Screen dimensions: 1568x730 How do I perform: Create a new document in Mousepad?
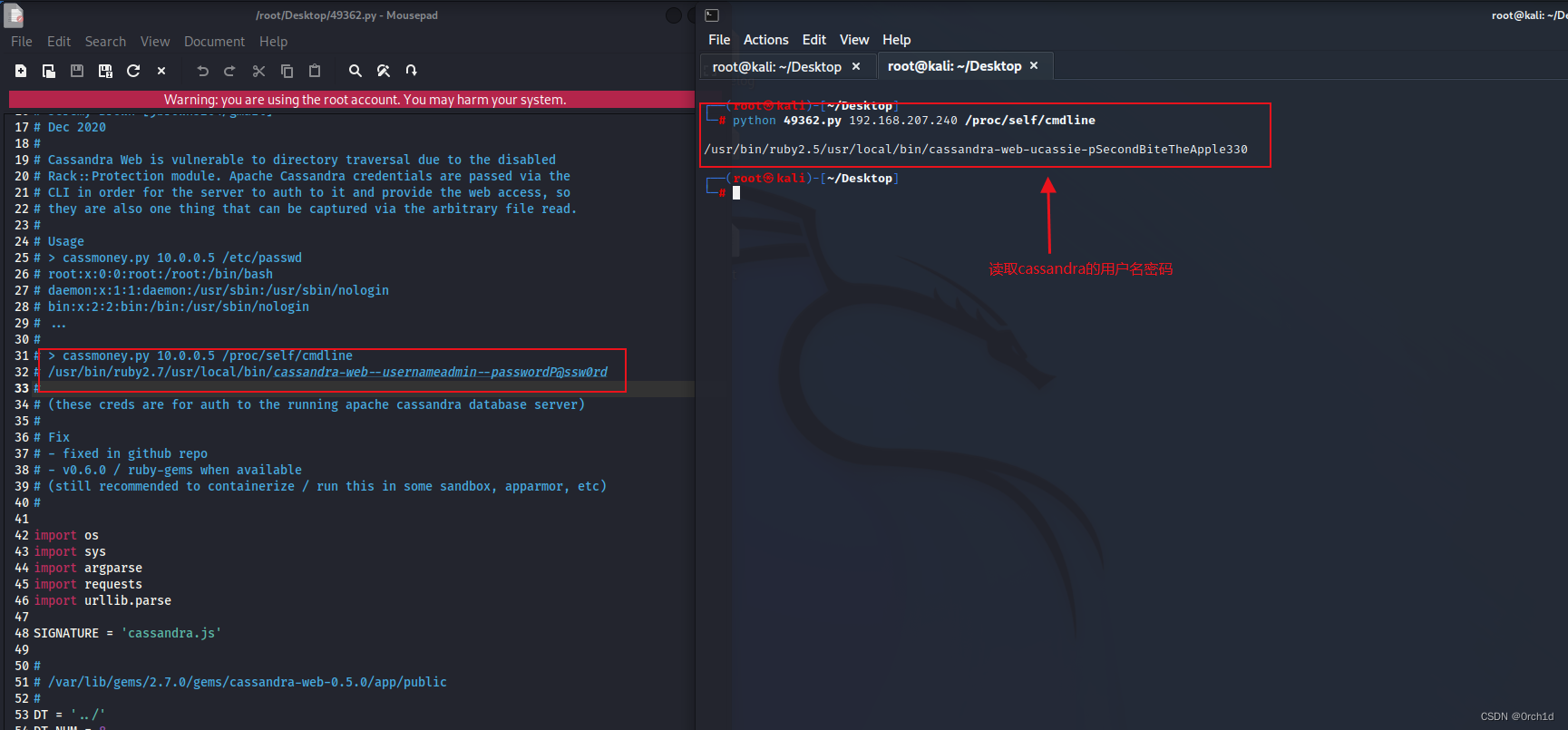(21, 71)
